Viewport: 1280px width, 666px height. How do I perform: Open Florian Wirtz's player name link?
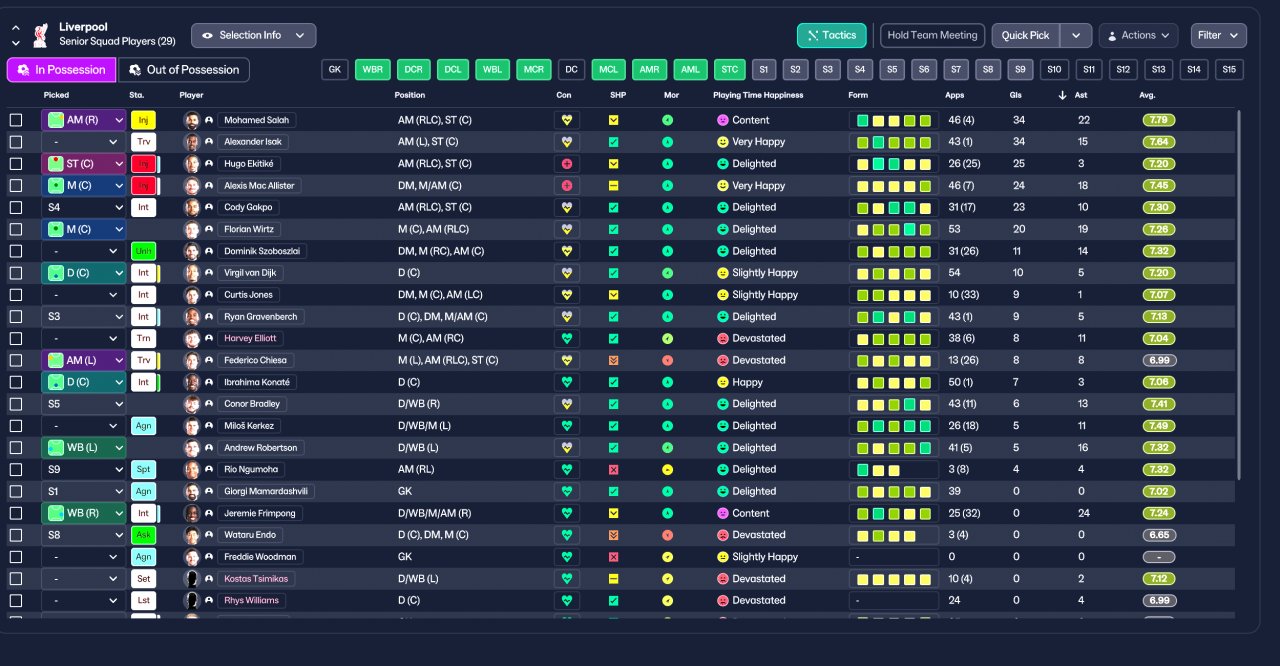(x=249, y=229)
